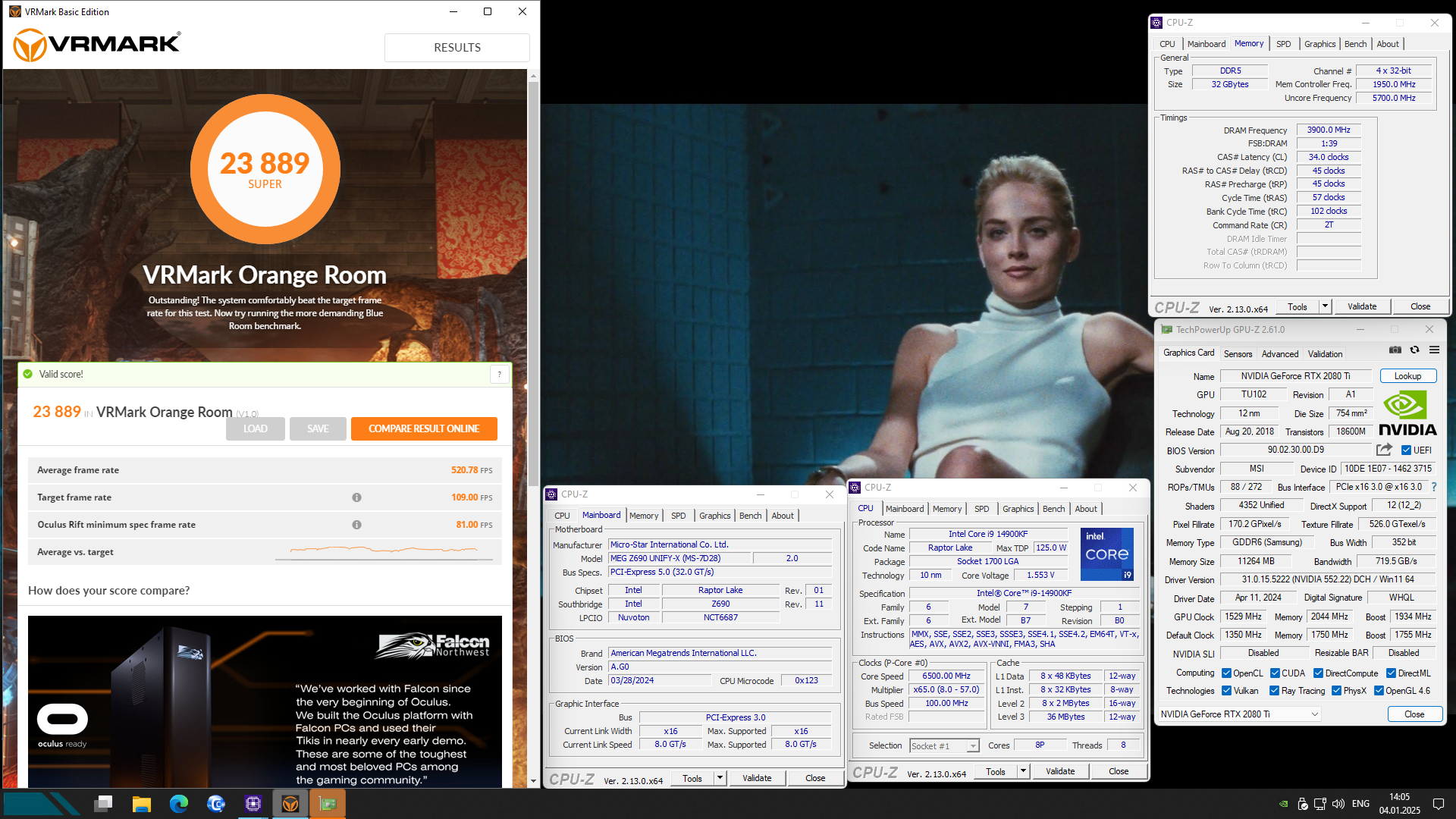Switch to CPU-Z via its taskbar icon

coord(253,803)
